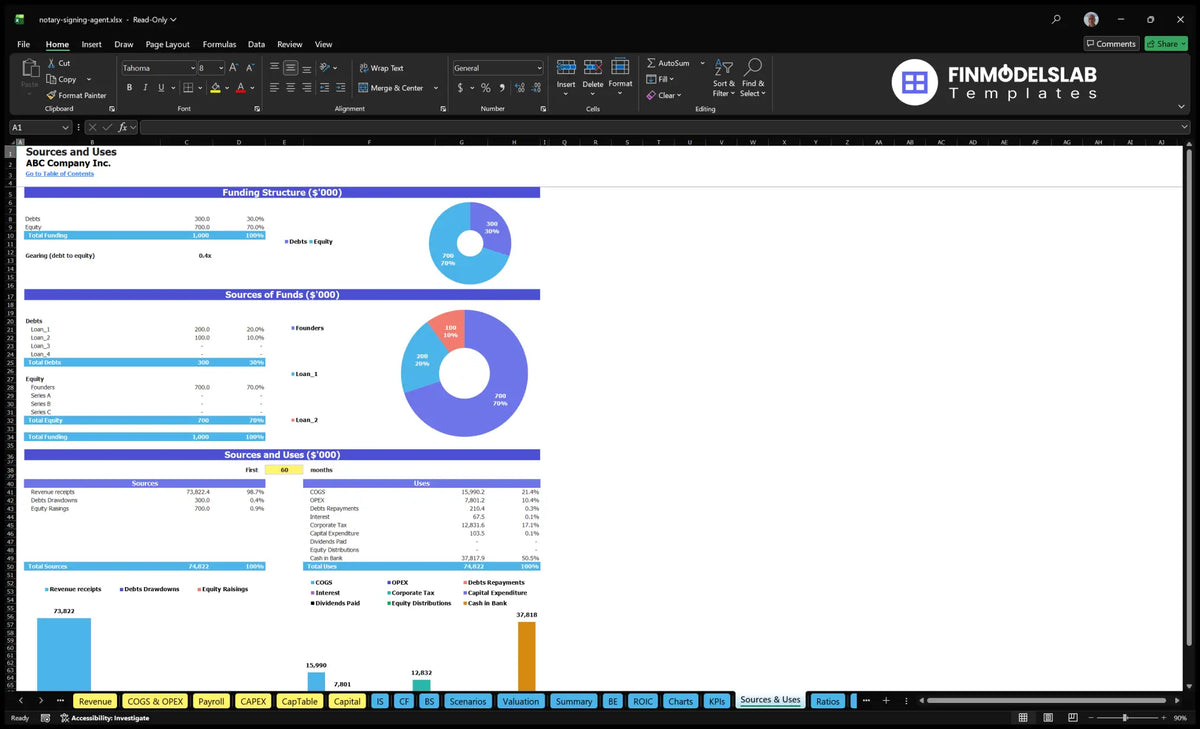Open the search magnifier in title bar

tap(1057, 19)
